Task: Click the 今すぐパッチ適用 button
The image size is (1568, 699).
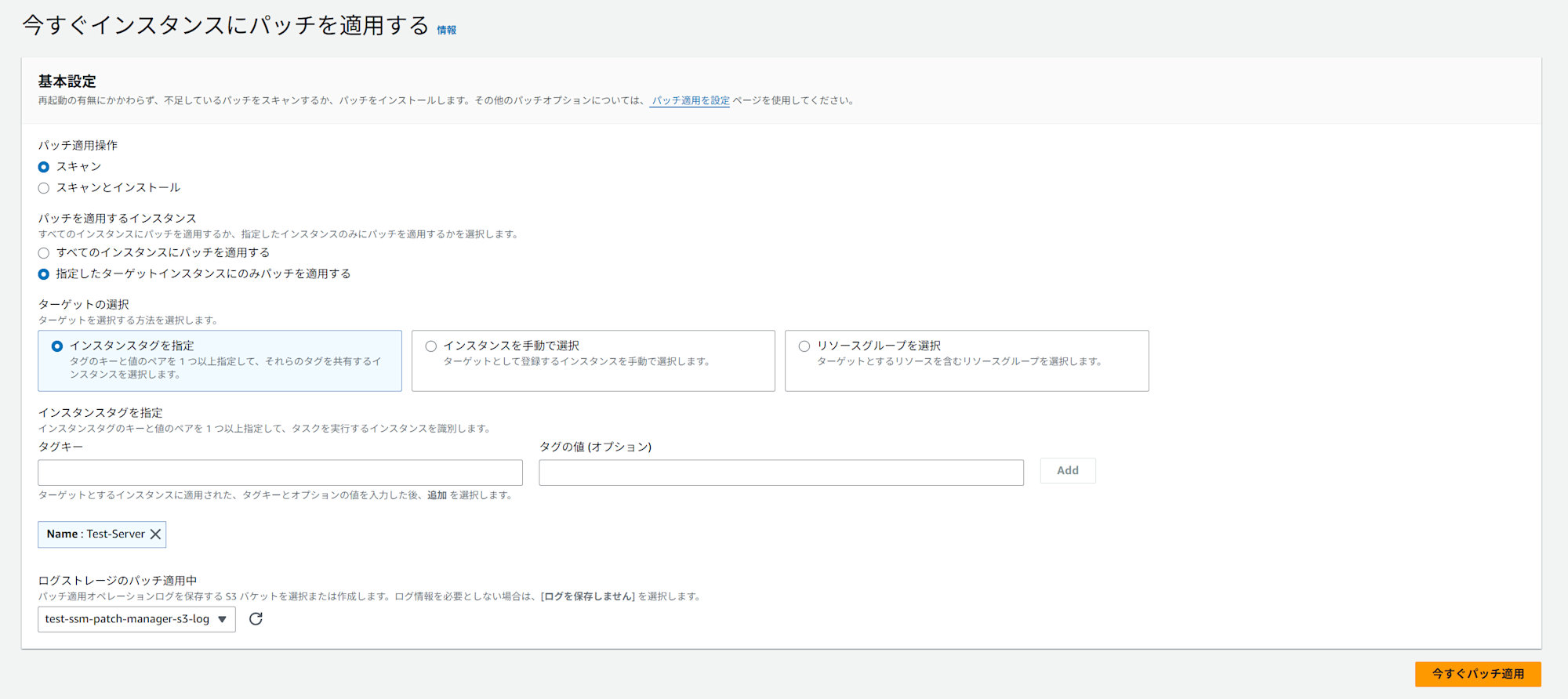Action: click(x=1477, y=674)
